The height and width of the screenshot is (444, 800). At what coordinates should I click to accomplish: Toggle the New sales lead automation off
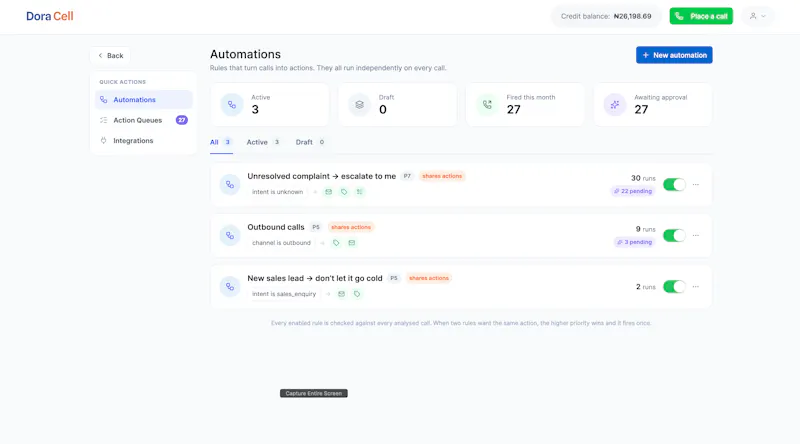pos(674,287)
